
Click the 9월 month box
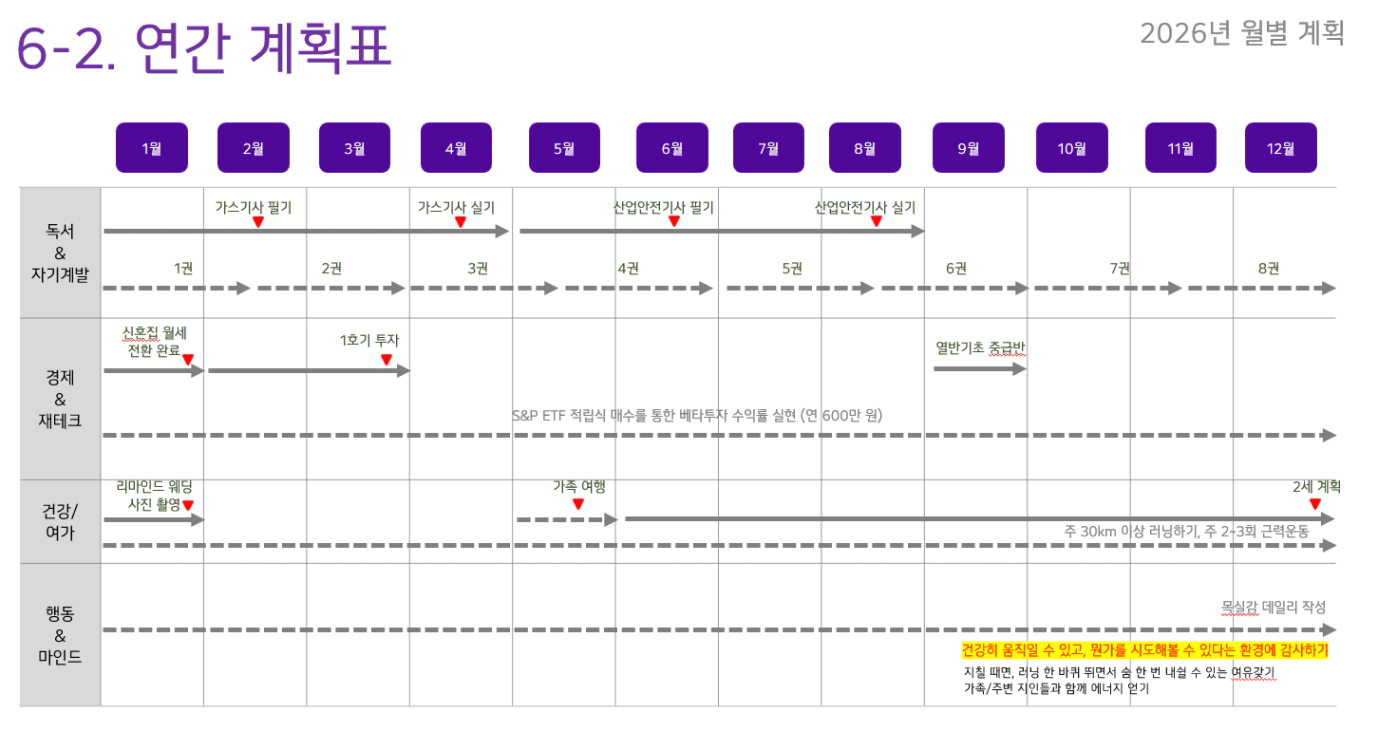click(x=968, y=148)
